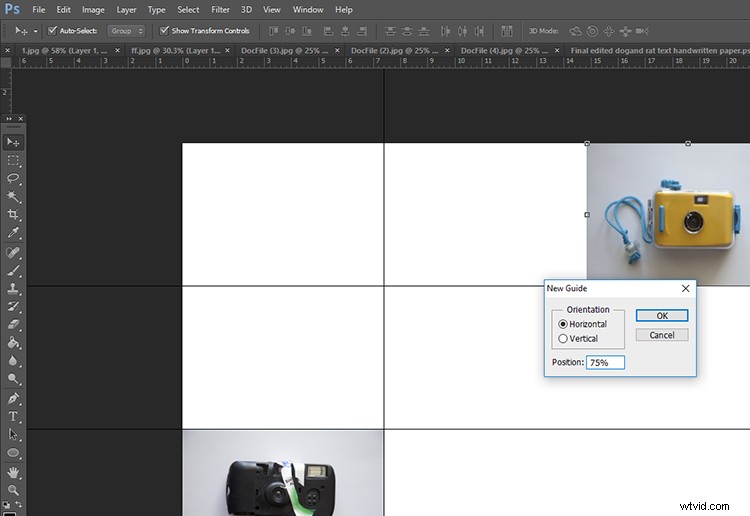Click align left edges icon
The image size is (750, 516).
pos(328,31)
